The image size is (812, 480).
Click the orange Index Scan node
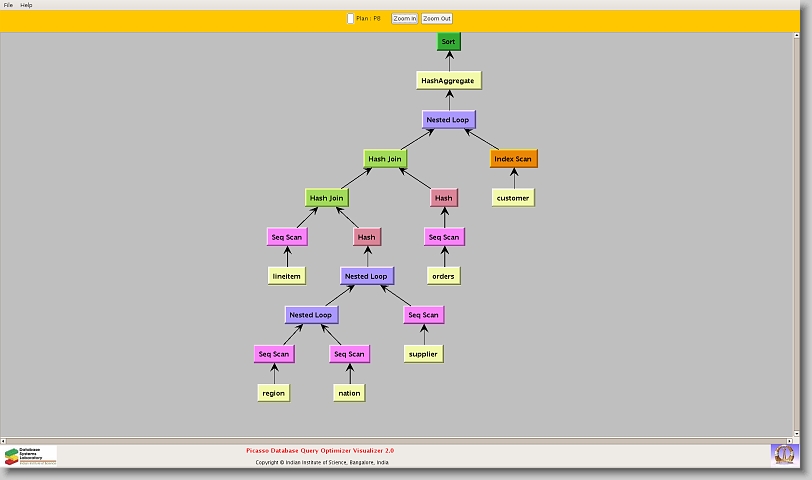(513, 159)
